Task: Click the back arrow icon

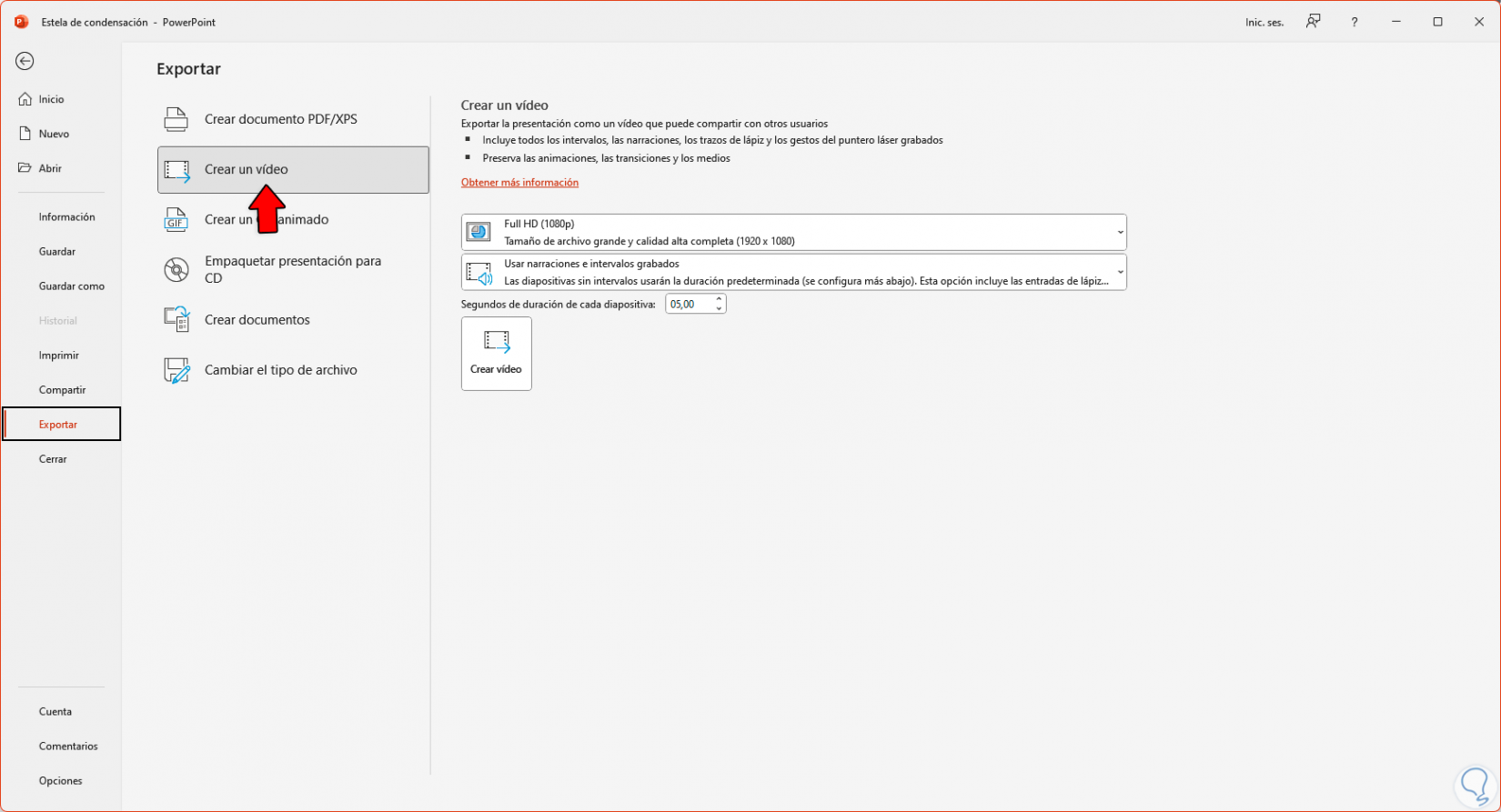Action: point(25,61)
